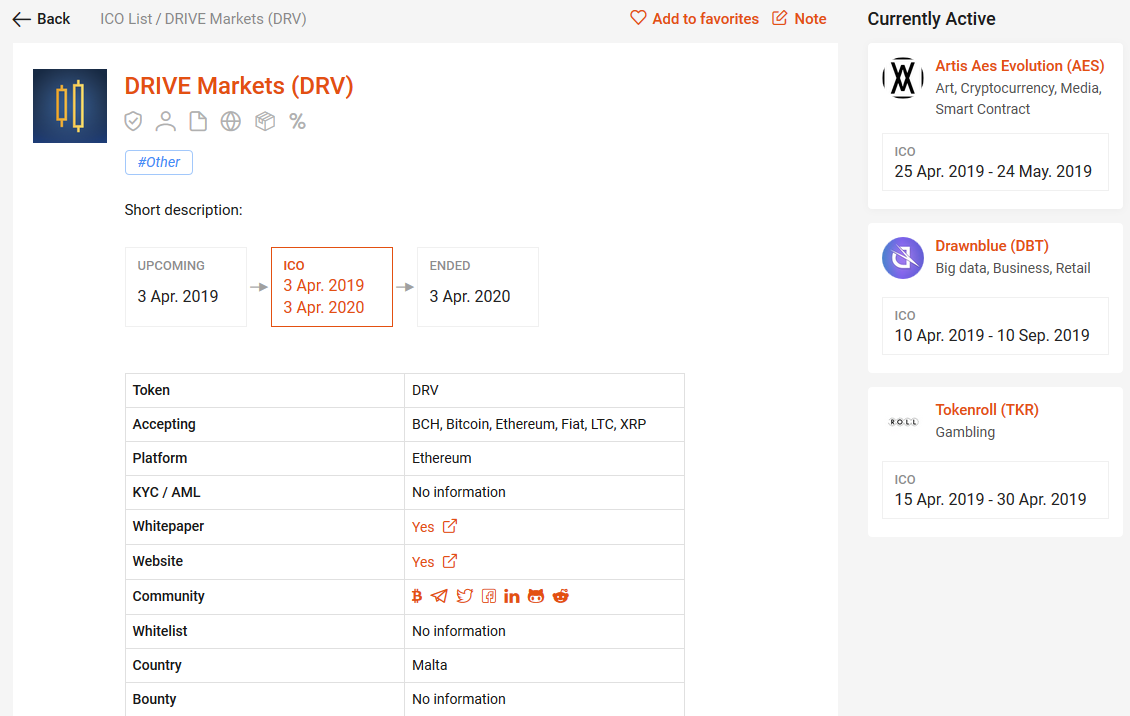1130x716 pixels.
Task: Click the percent icon under title
Action: tap(297, 121)
